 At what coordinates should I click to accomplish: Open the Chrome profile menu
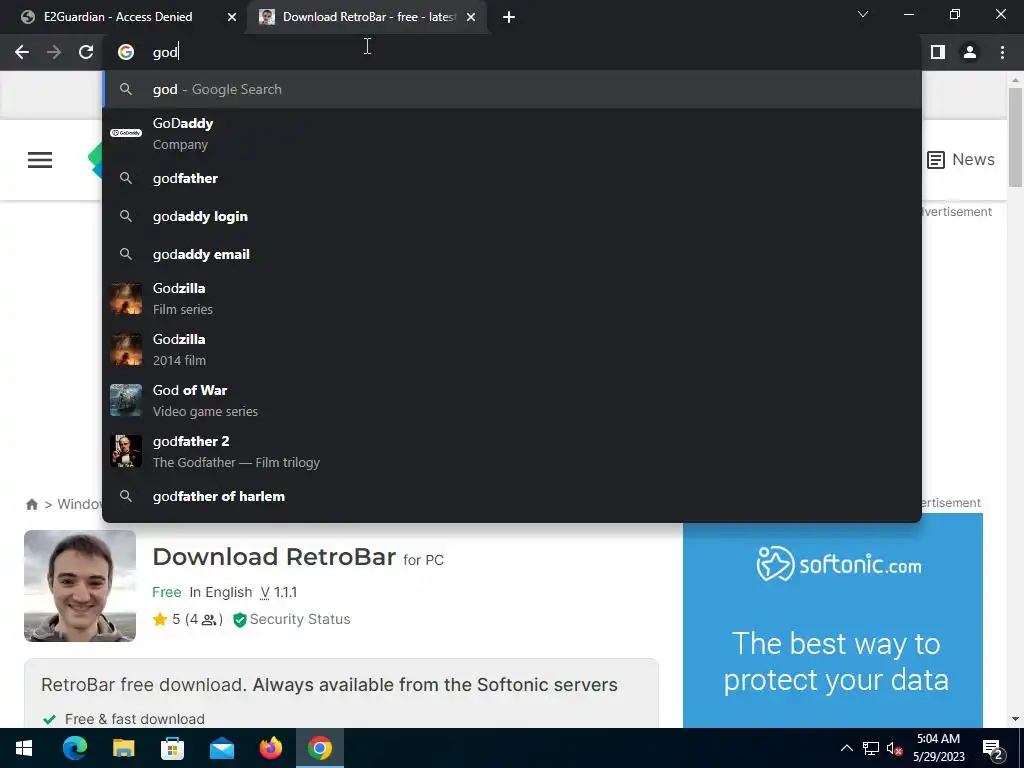pos(970,52)
